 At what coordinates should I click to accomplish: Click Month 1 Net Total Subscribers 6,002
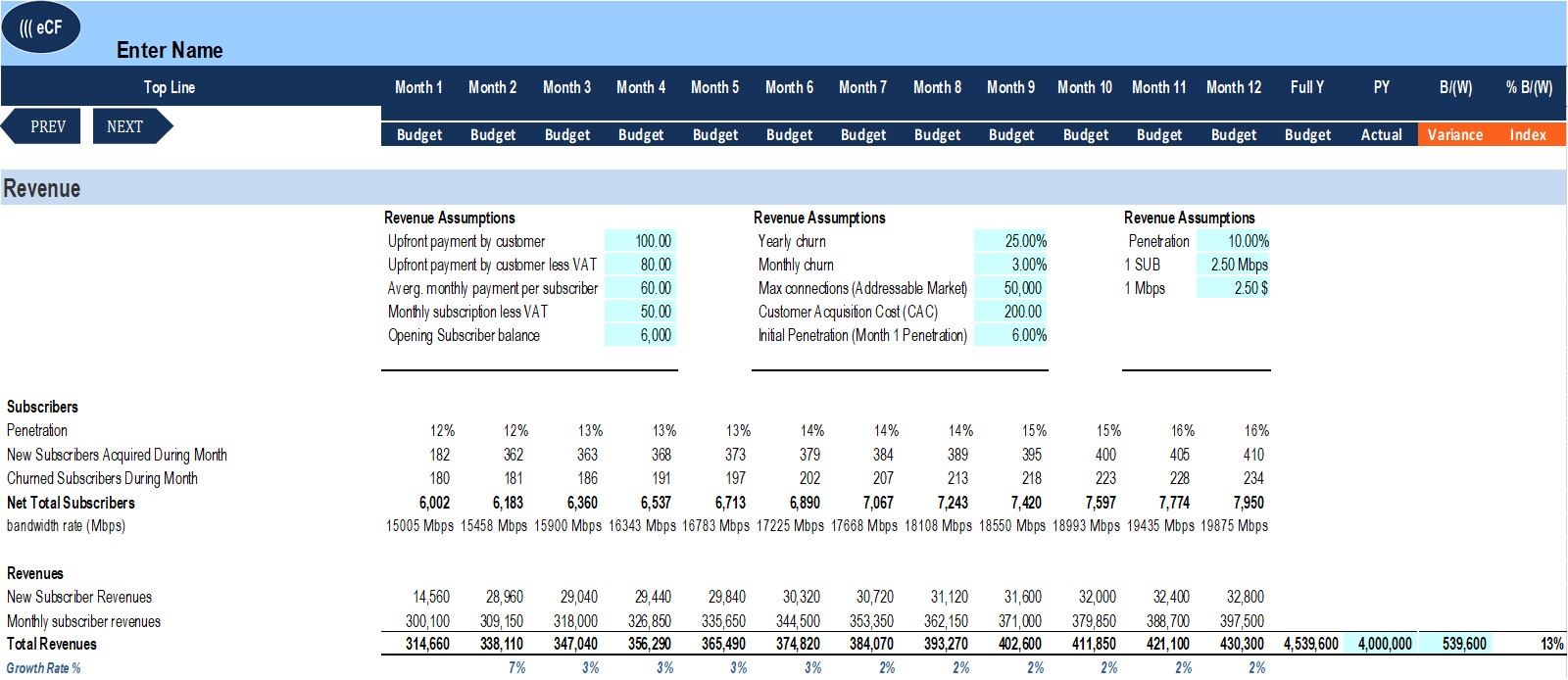point(434,503)
